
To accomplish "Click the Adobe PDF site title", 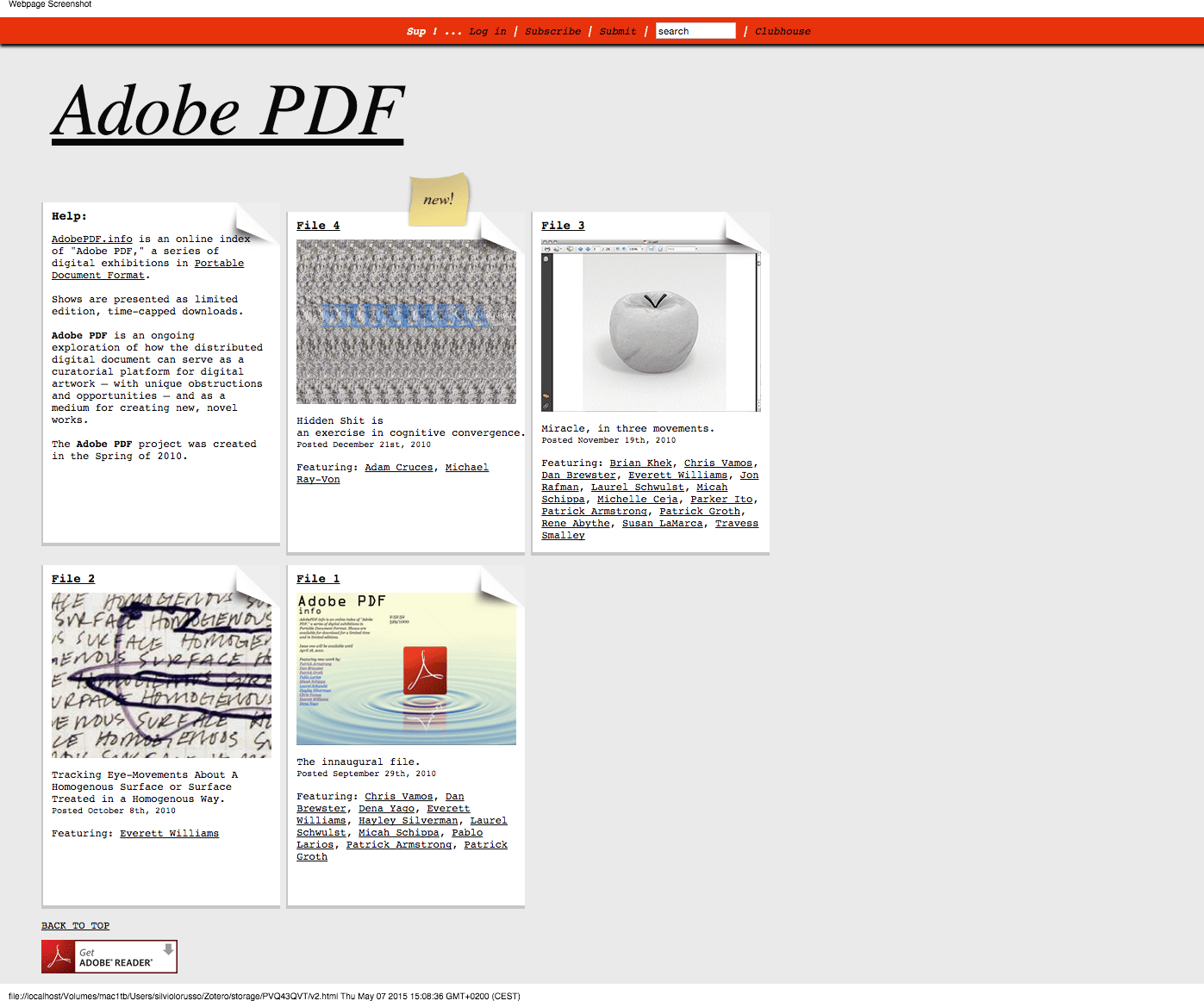I will tap(228, 112).
